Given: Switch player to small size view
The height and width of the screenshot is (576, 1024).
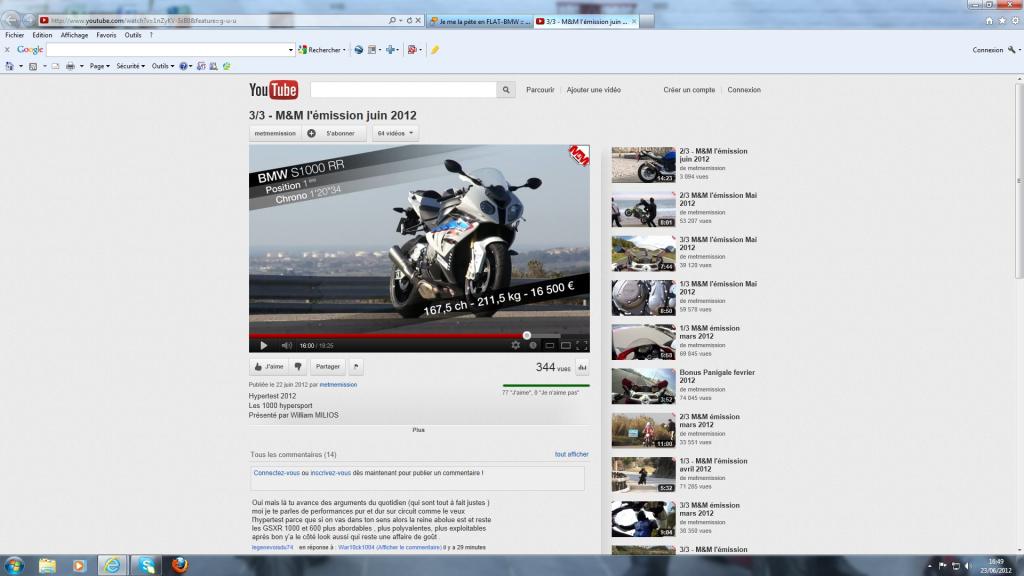Looking at the screenshot, I should pyautogui.click(x=550, y=345).
